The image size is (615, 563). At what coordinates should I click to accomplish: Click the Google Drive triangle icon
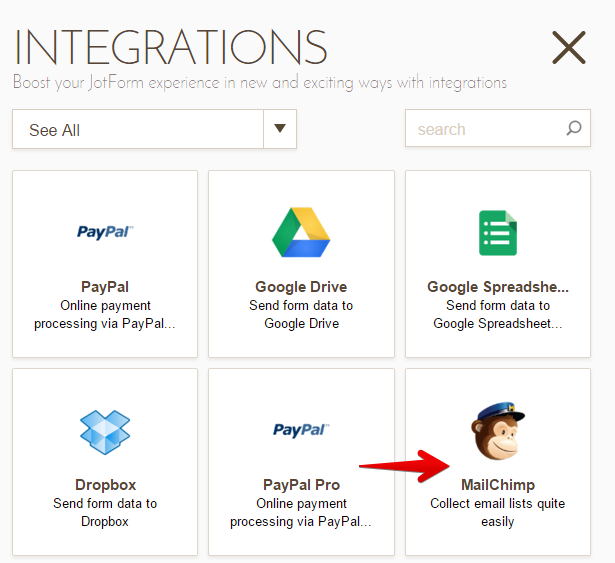(301, 232)
